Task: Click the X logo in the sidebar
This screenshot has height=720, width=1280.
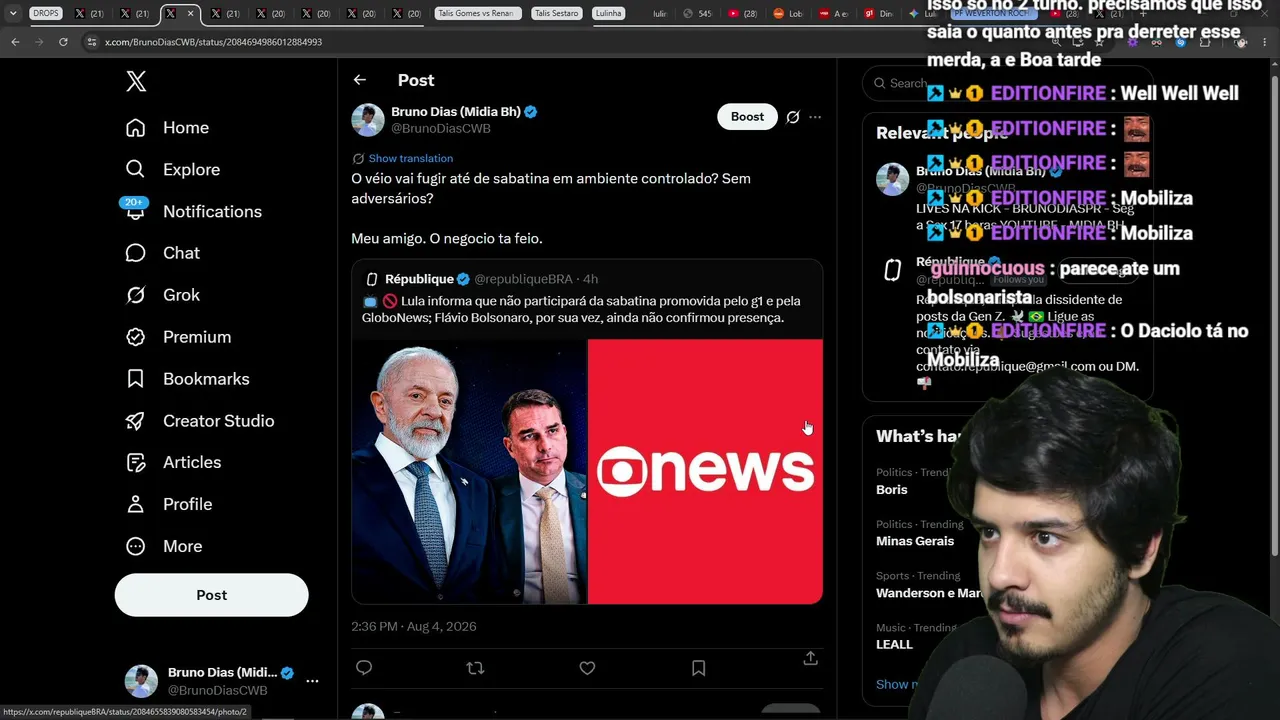Action: [x=136, y=81]
